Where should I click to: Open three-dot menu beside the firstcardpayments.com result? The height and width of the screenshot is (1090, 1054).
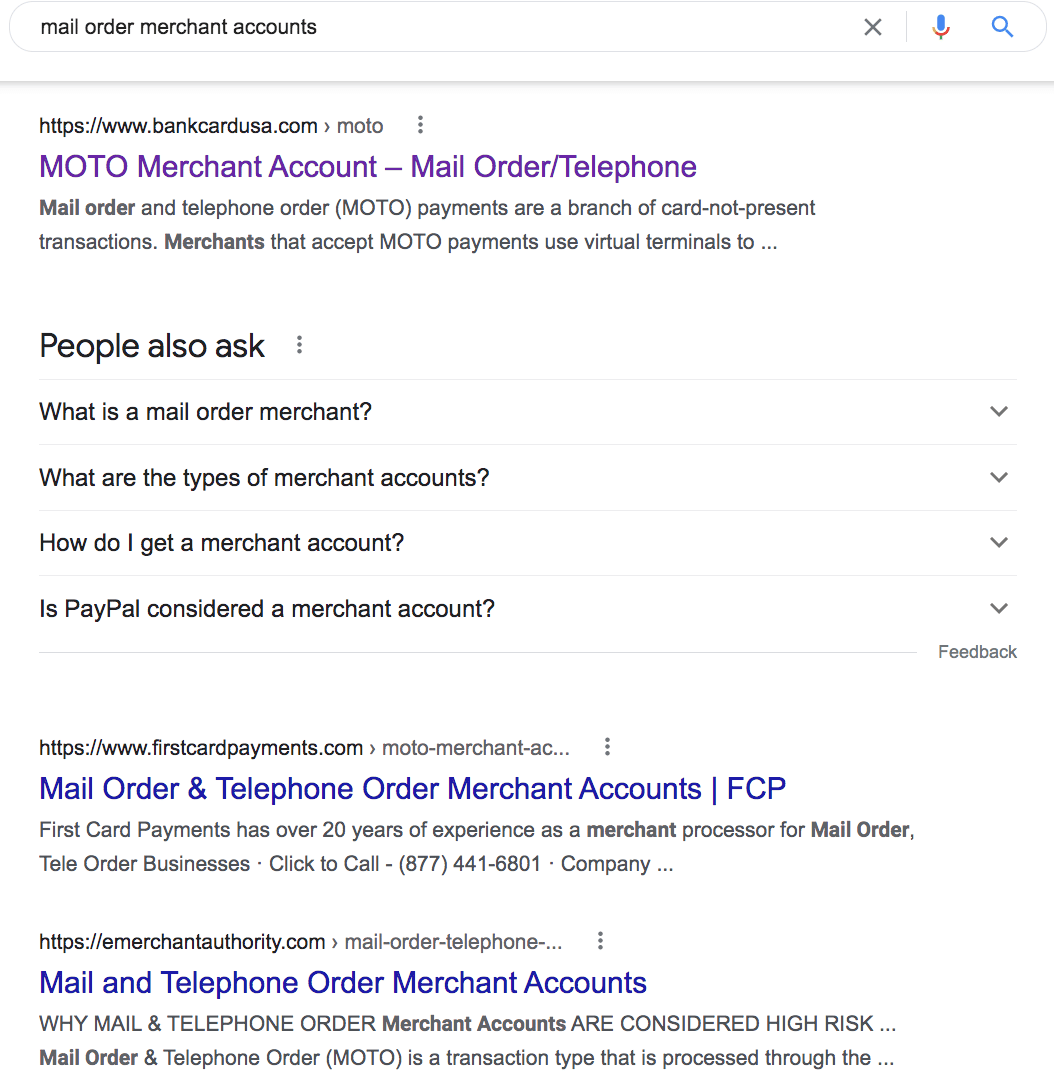coord(607,747)
